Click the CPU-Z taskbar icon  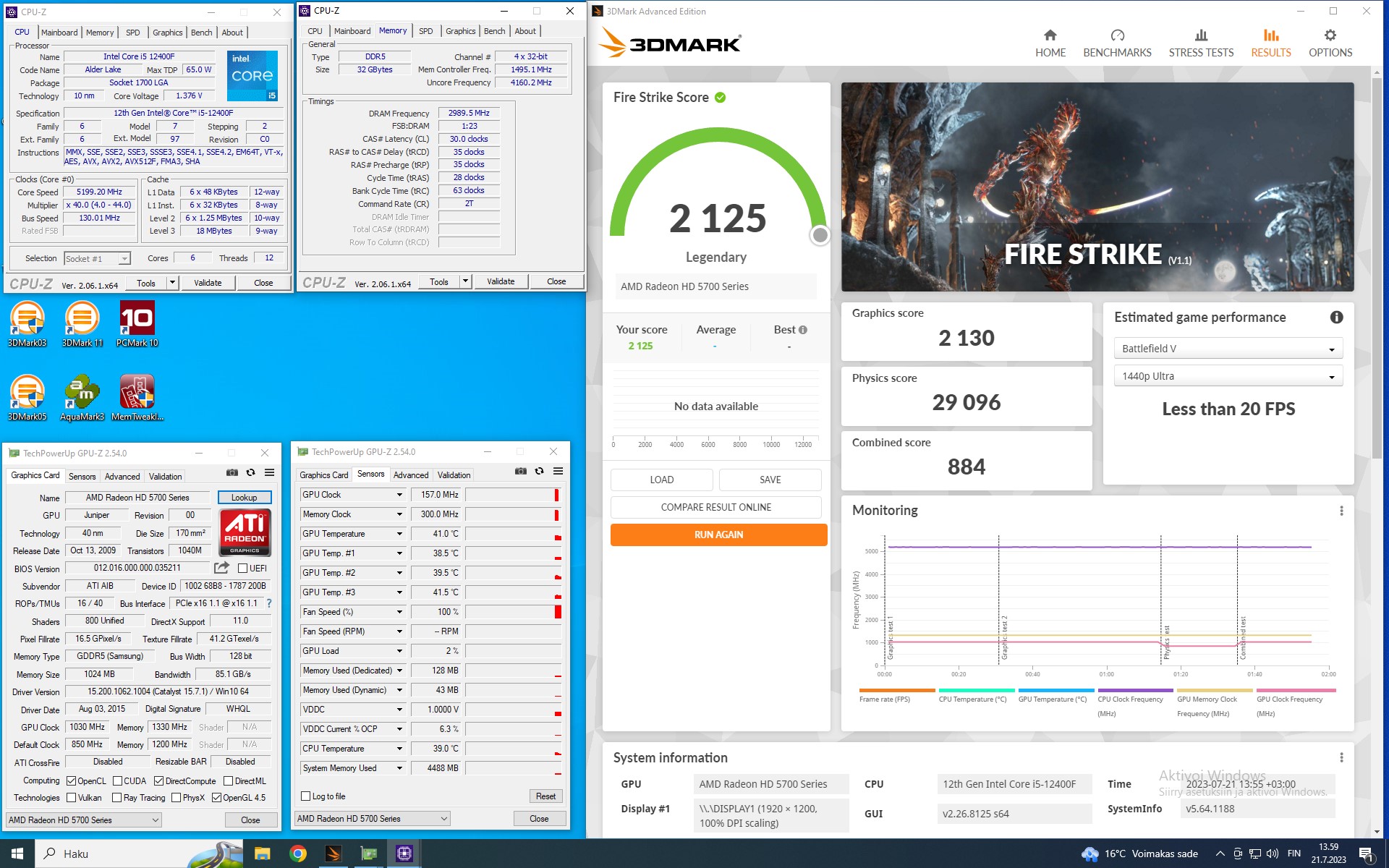[404, 854]
